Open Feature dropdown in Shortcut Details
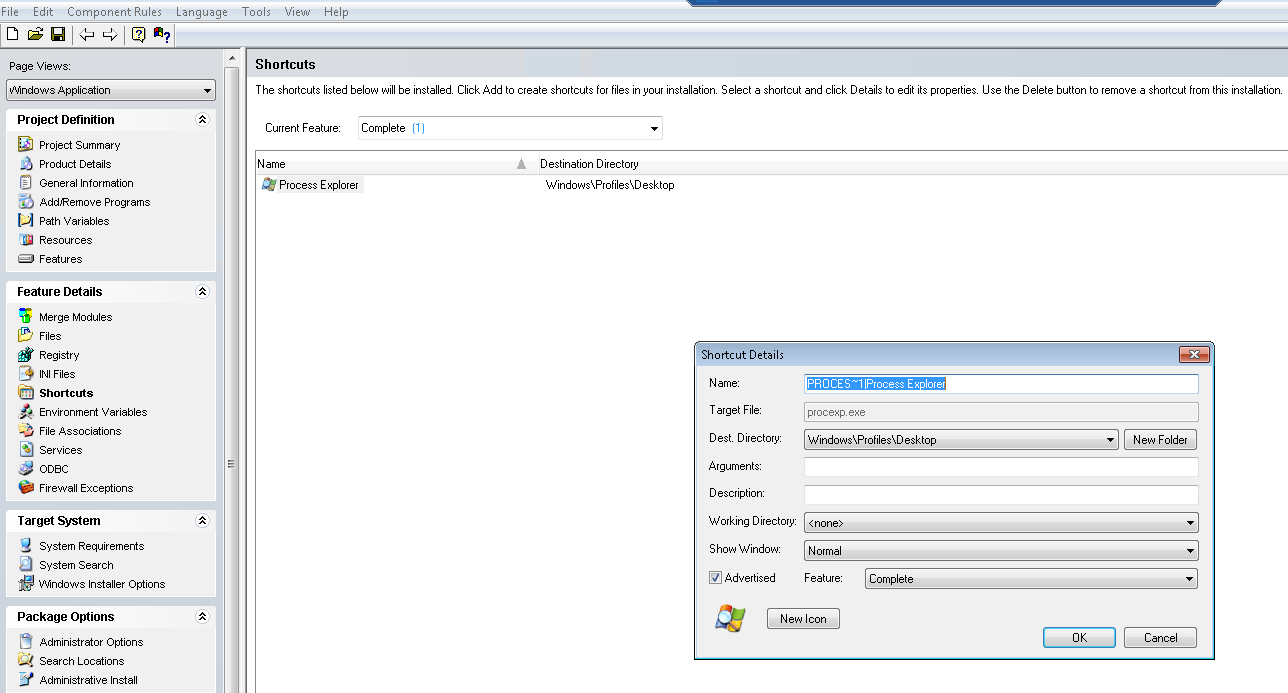Image resolution: width=1288 pixels, height=693 pixels. click(x=1031, y=579)
